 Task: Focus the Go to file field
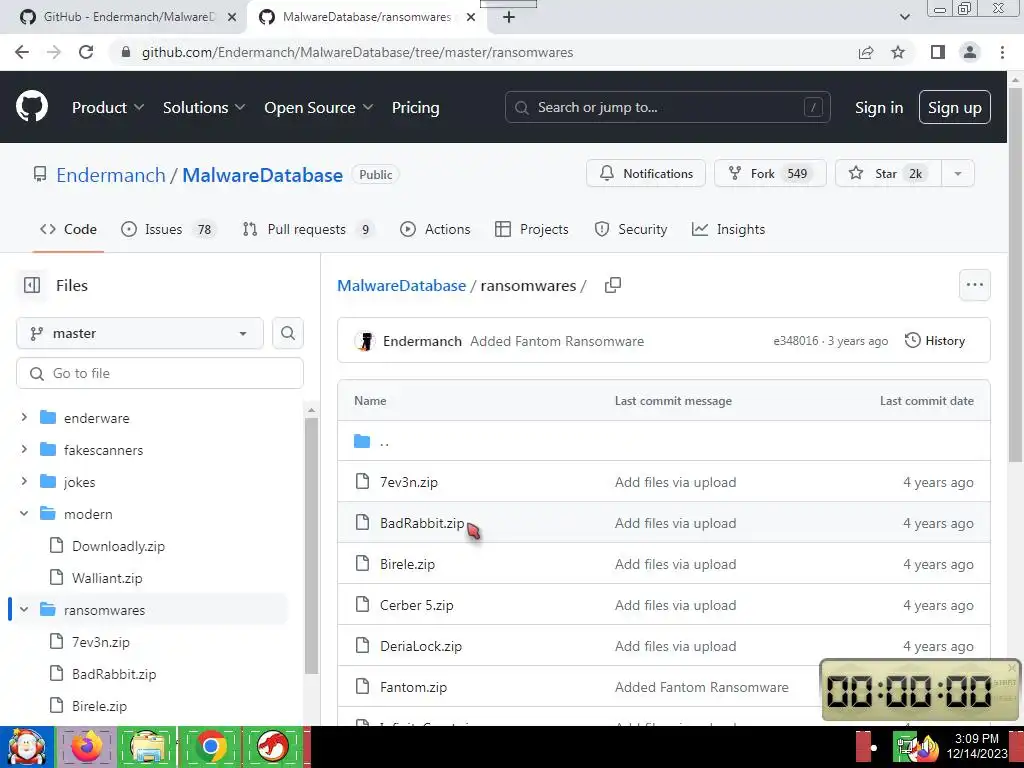point(160,373)
